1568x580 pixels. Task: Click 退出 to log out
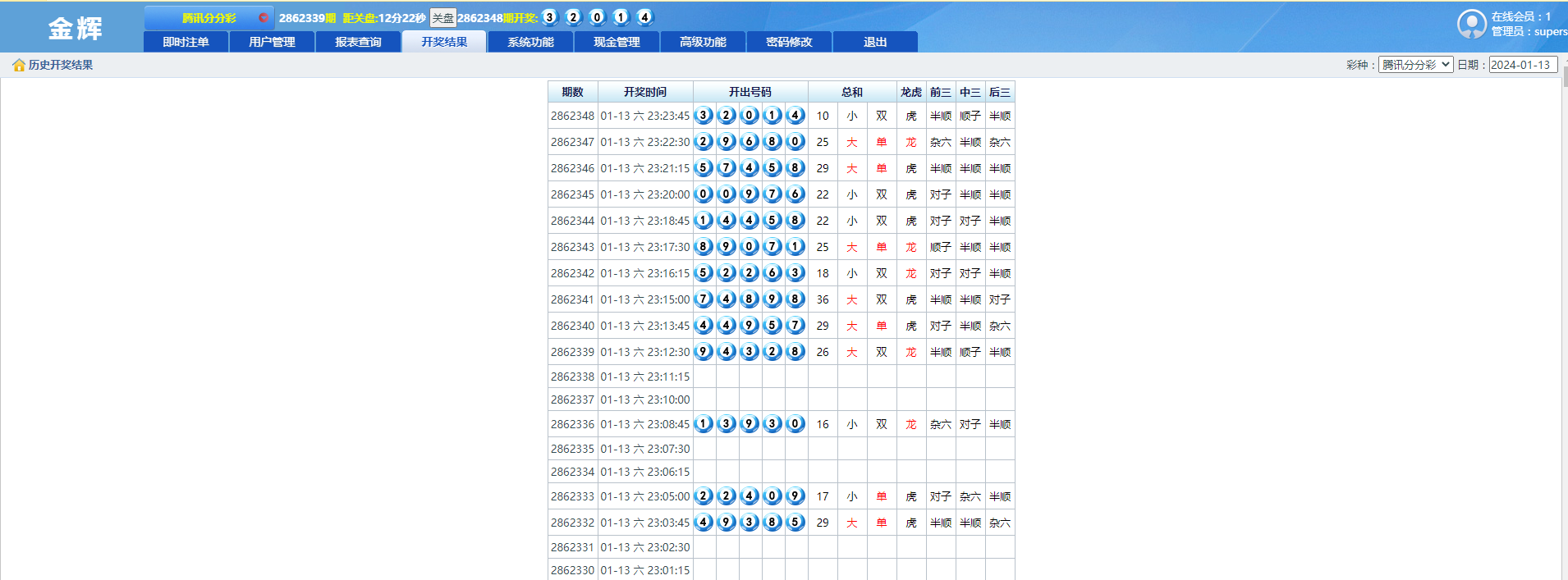875,42
